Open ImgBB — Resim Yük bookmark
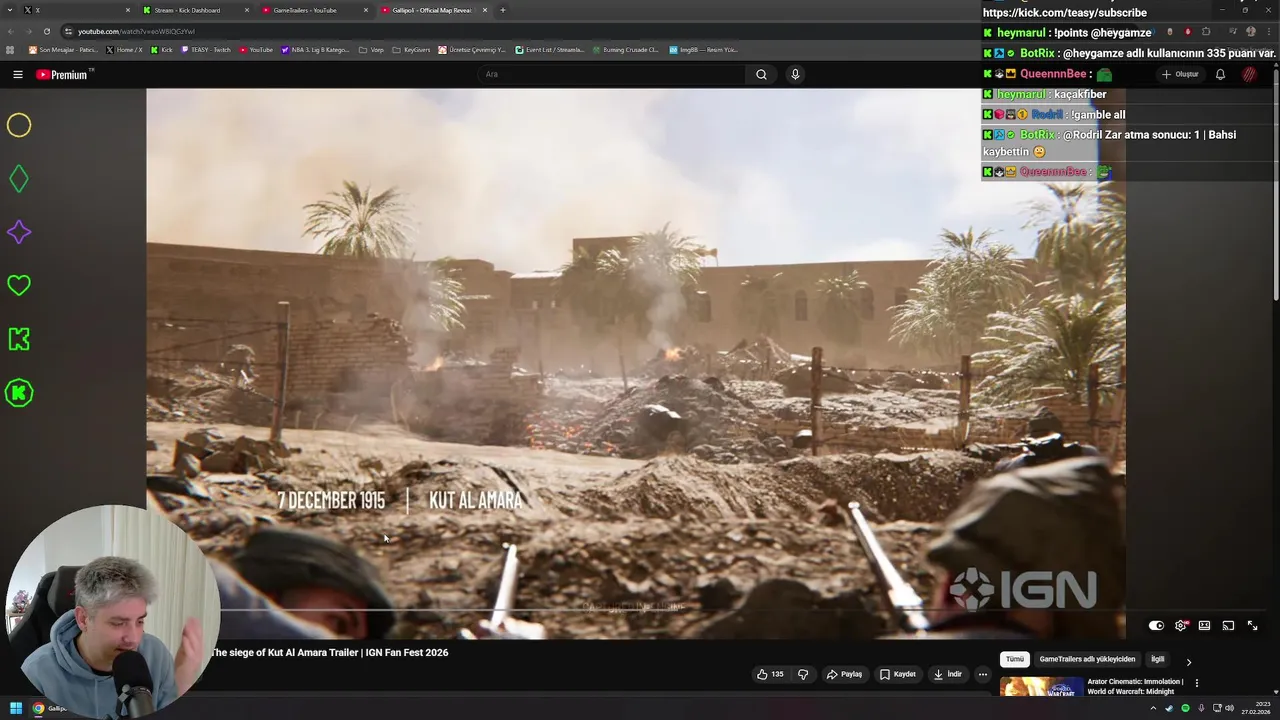 coord(704,50)
